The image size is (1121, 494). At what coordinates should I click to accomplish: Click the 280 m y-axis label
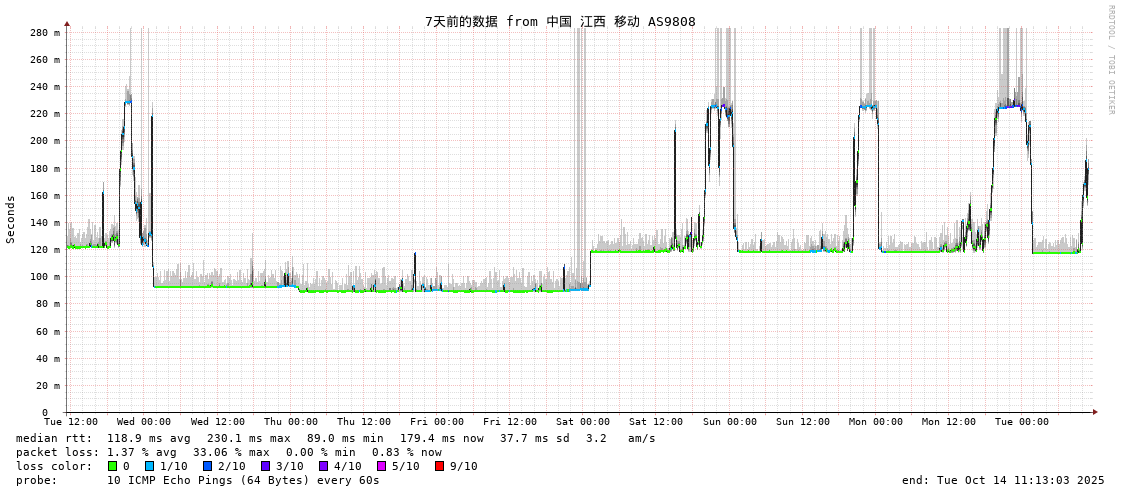44,33
